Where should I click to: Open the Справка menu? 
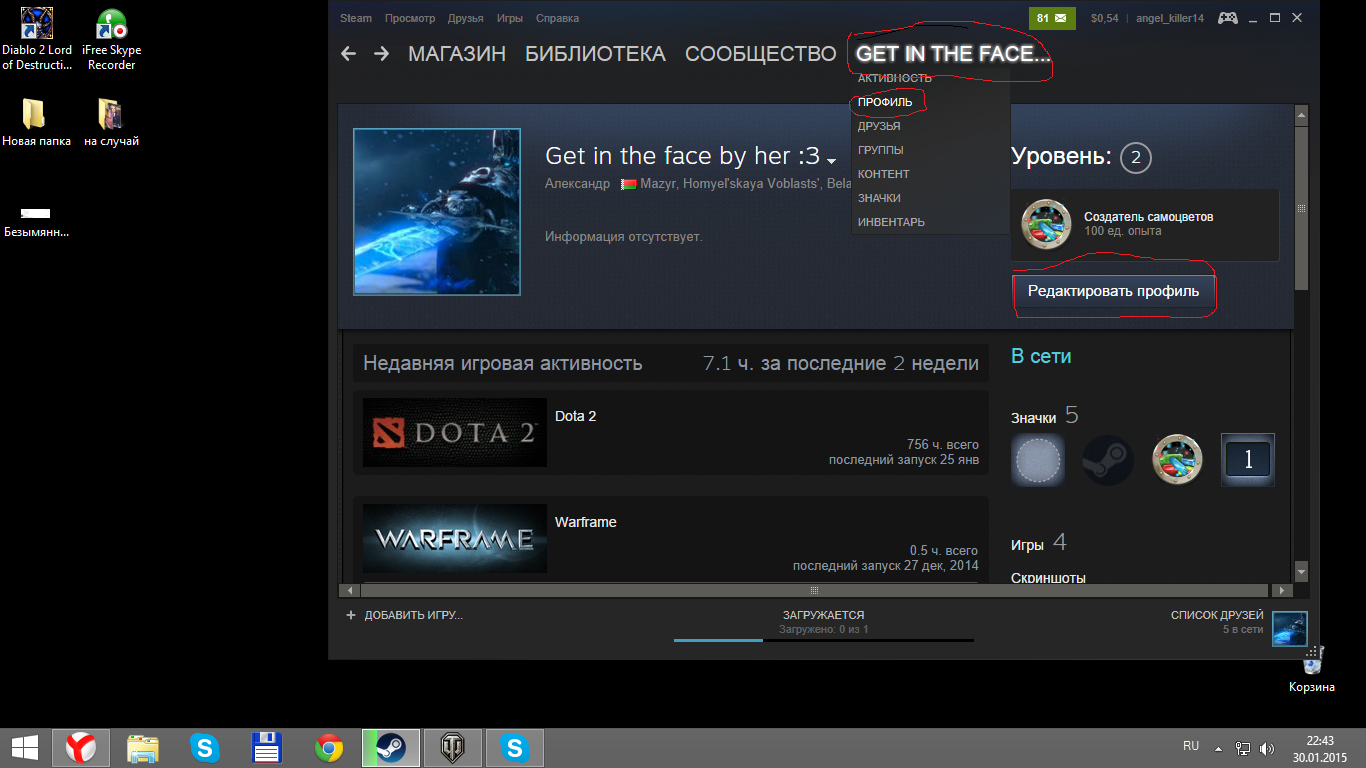(557, 18)
